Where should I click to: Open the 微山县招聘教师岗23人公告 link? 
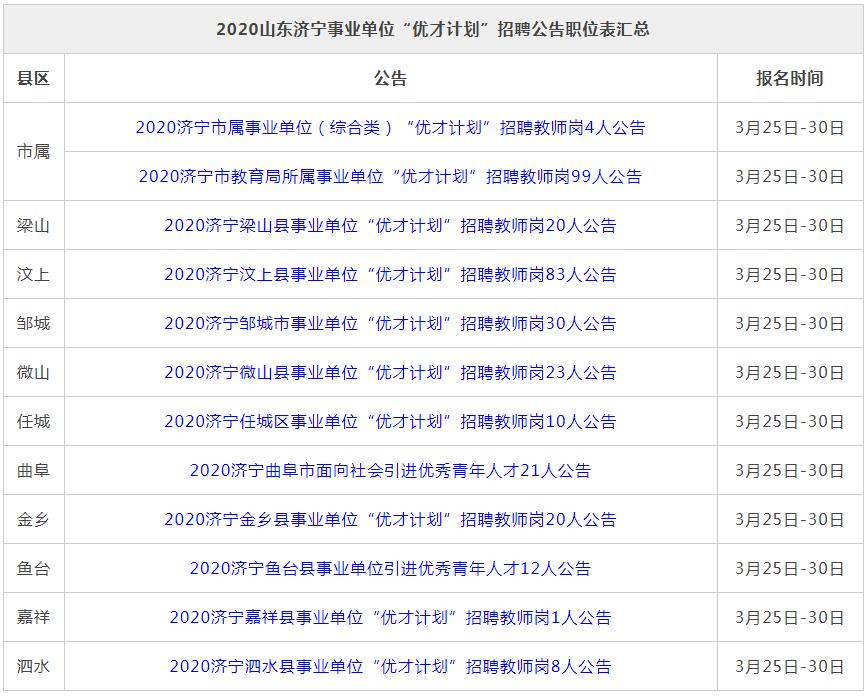coord(390,373)
